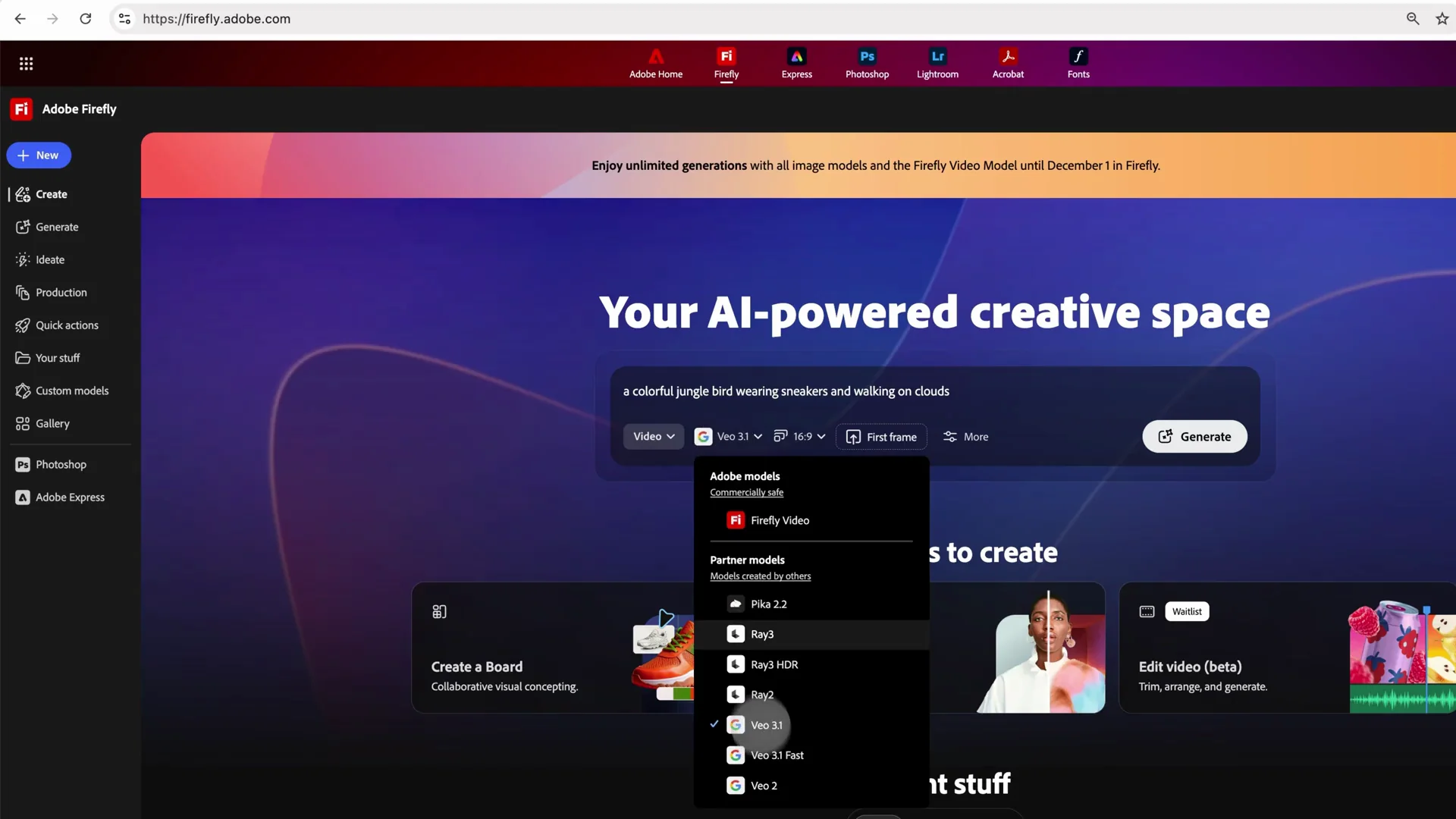The height and width of the screenshot is (819, 1456).
Task: Switch to the Express tab in top navigation
Action: 796,64
